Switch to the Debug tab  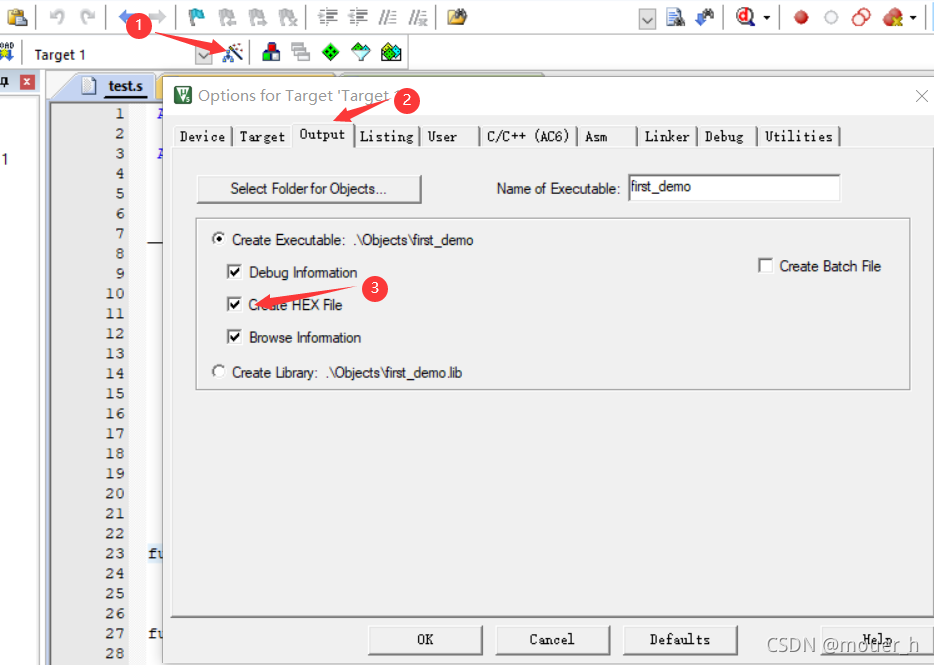coord(724,136)
